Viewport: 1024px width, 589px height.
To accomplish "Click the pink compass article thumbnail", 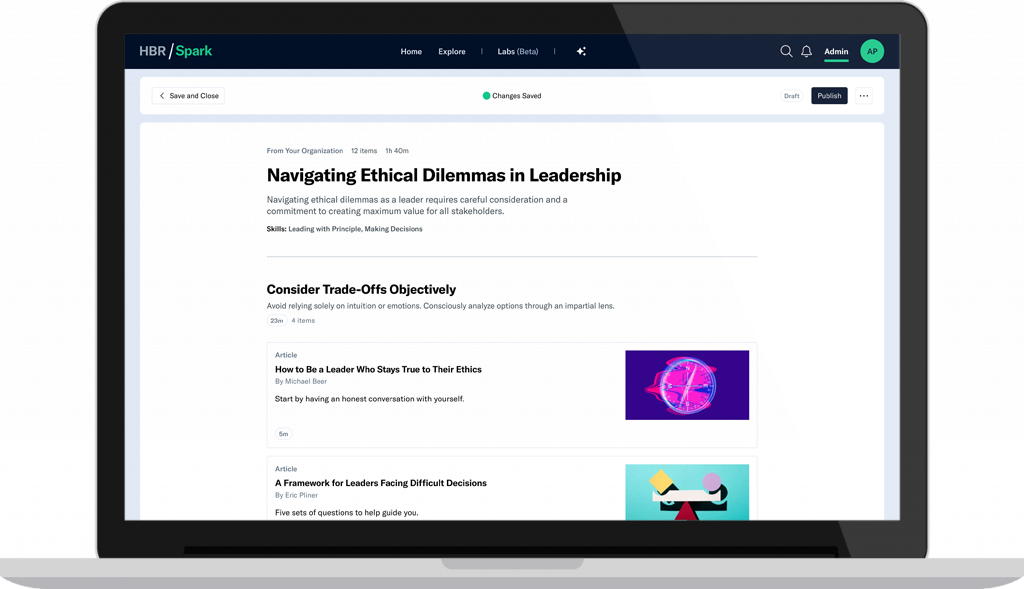I will click(x=687, y=385).
